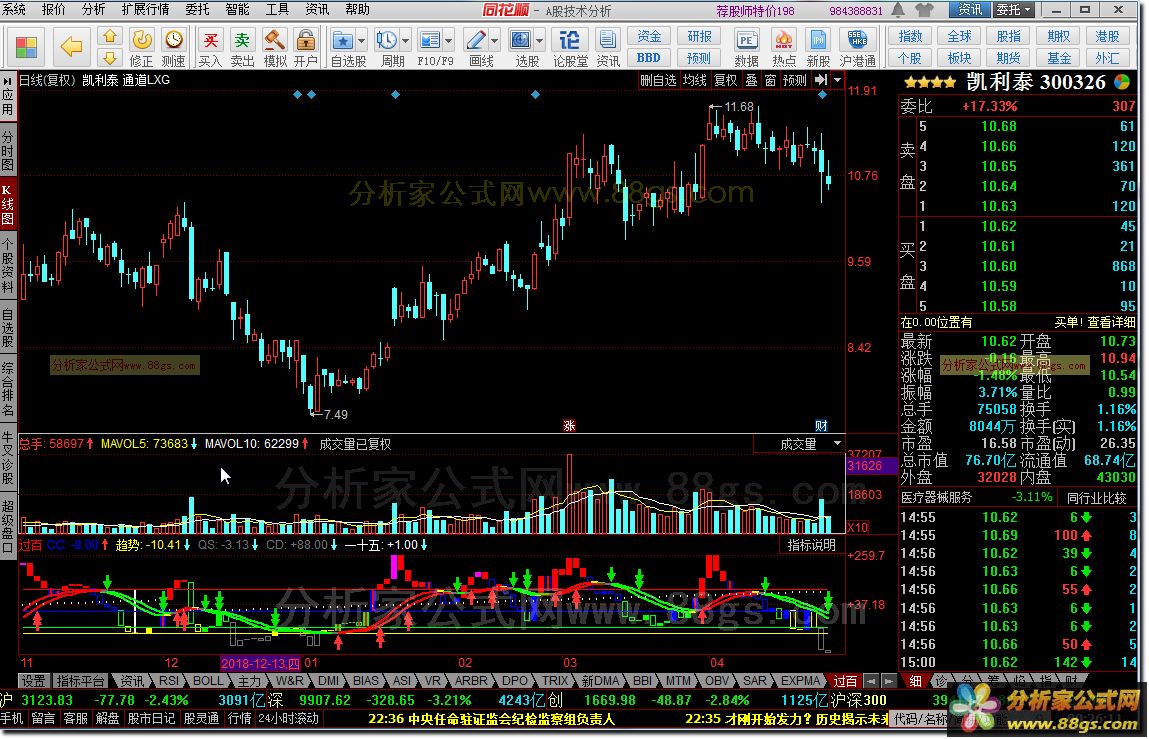This screenshot has height=739, width=1149.
Task: Click the 涨 marker on the timeline
Action: [569, 425]
